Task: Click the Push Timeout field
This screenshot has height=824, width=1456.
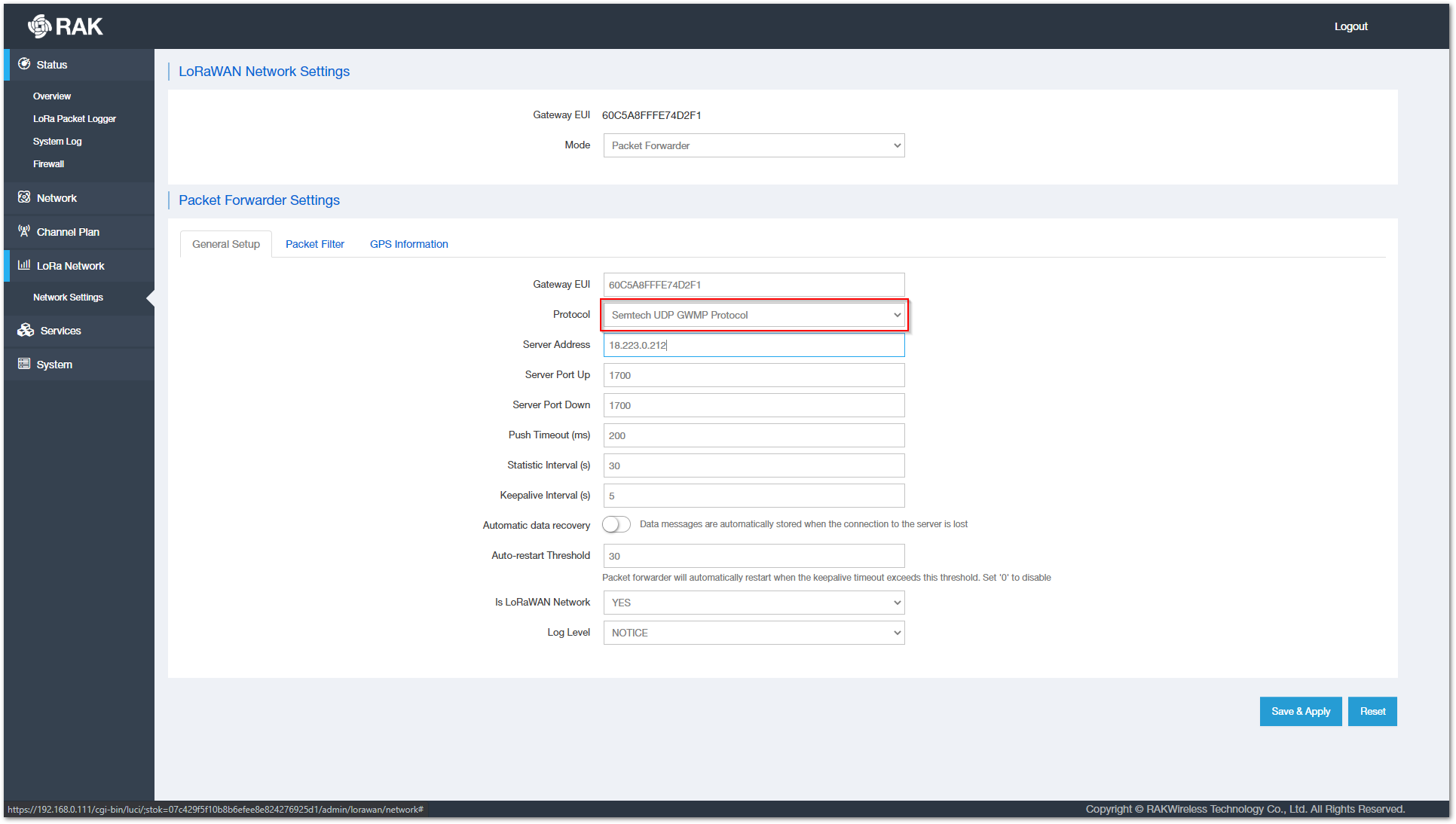Action: click(x=754, y=435)
